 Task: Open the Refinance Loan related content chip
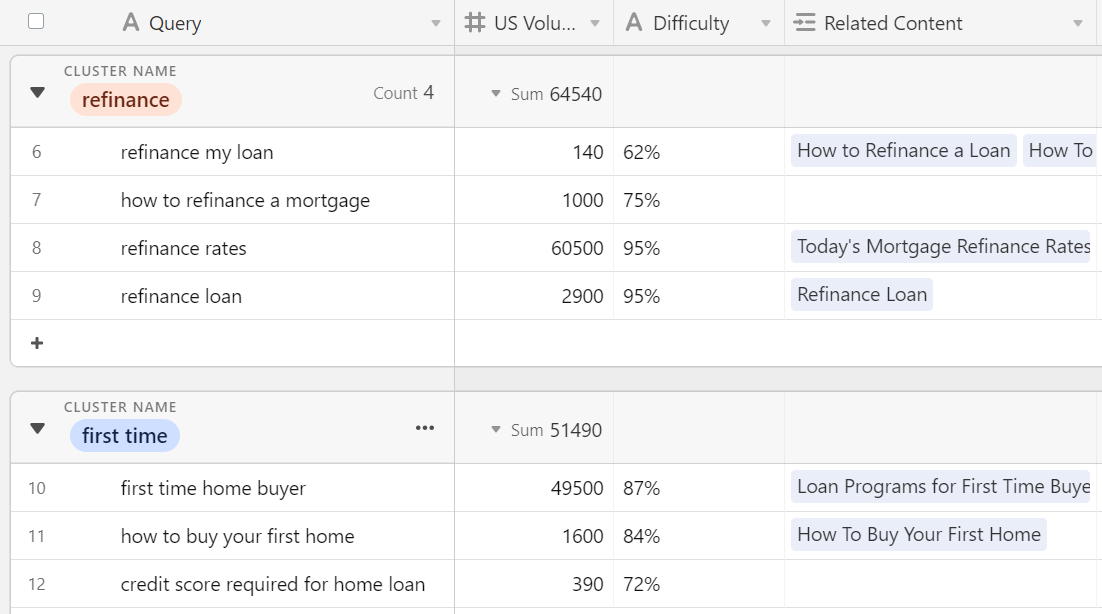point(861,294)
